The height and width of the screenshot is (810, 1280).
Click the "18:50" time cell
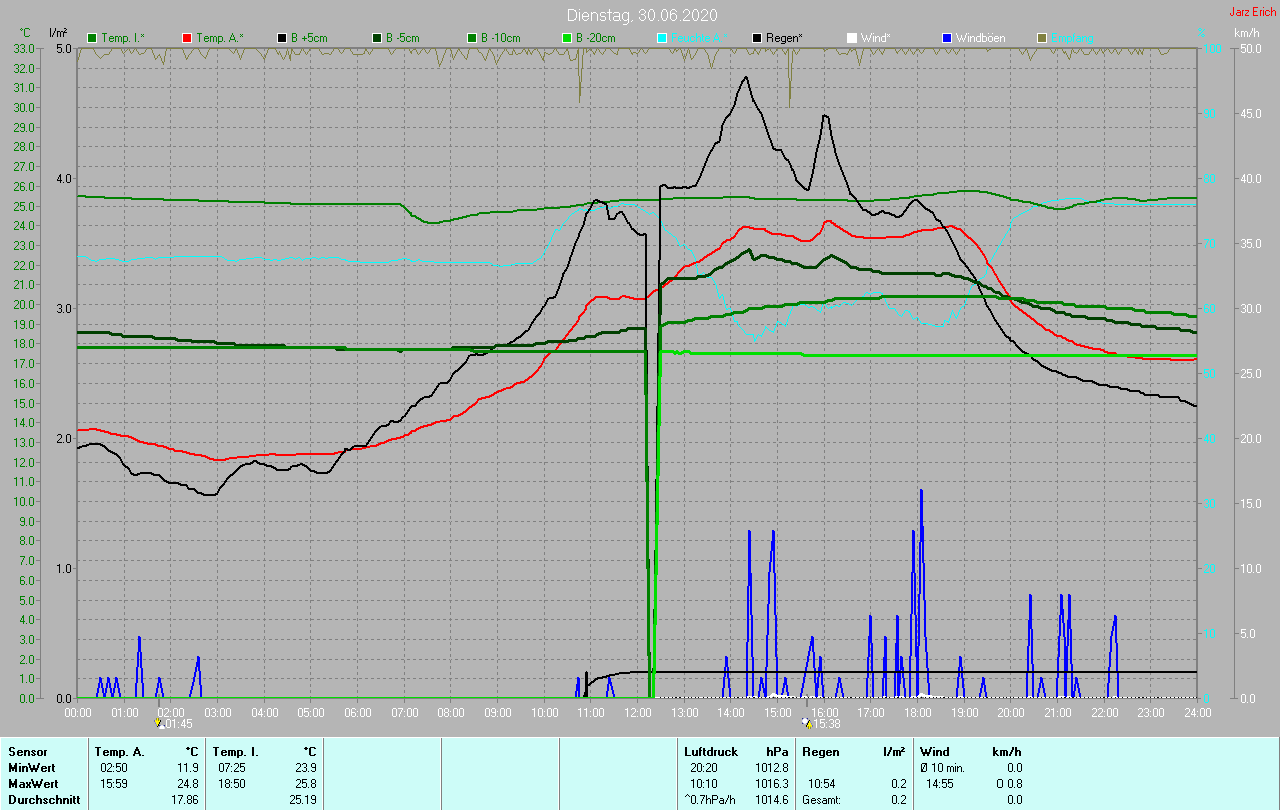click(232, 783)
